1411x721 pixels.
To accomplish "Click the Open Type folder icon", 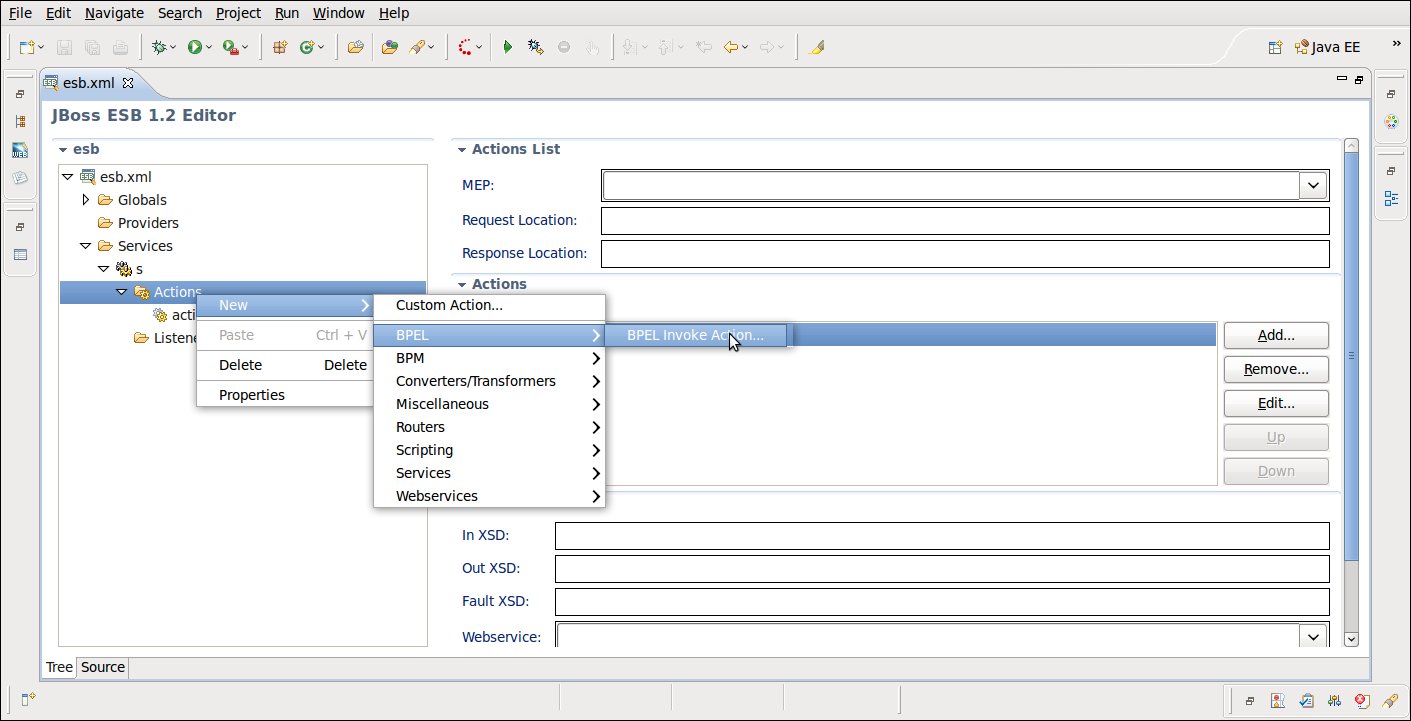I will [x=355, y=47].
